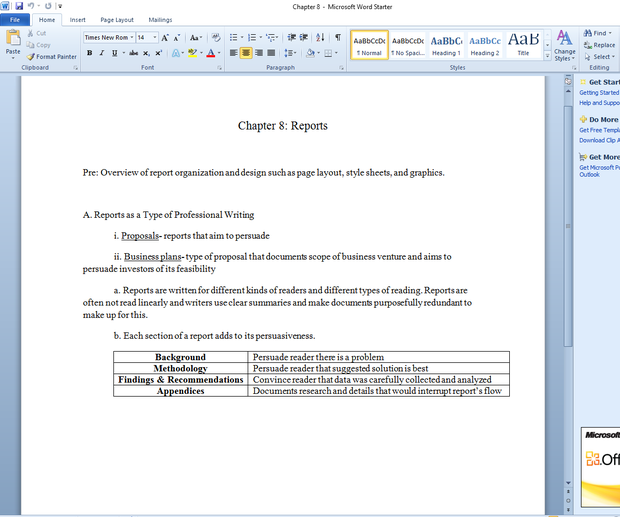This screenshot has height=517, width=620.
Task: Switch to the Insert tab
Action: (78, 20)
